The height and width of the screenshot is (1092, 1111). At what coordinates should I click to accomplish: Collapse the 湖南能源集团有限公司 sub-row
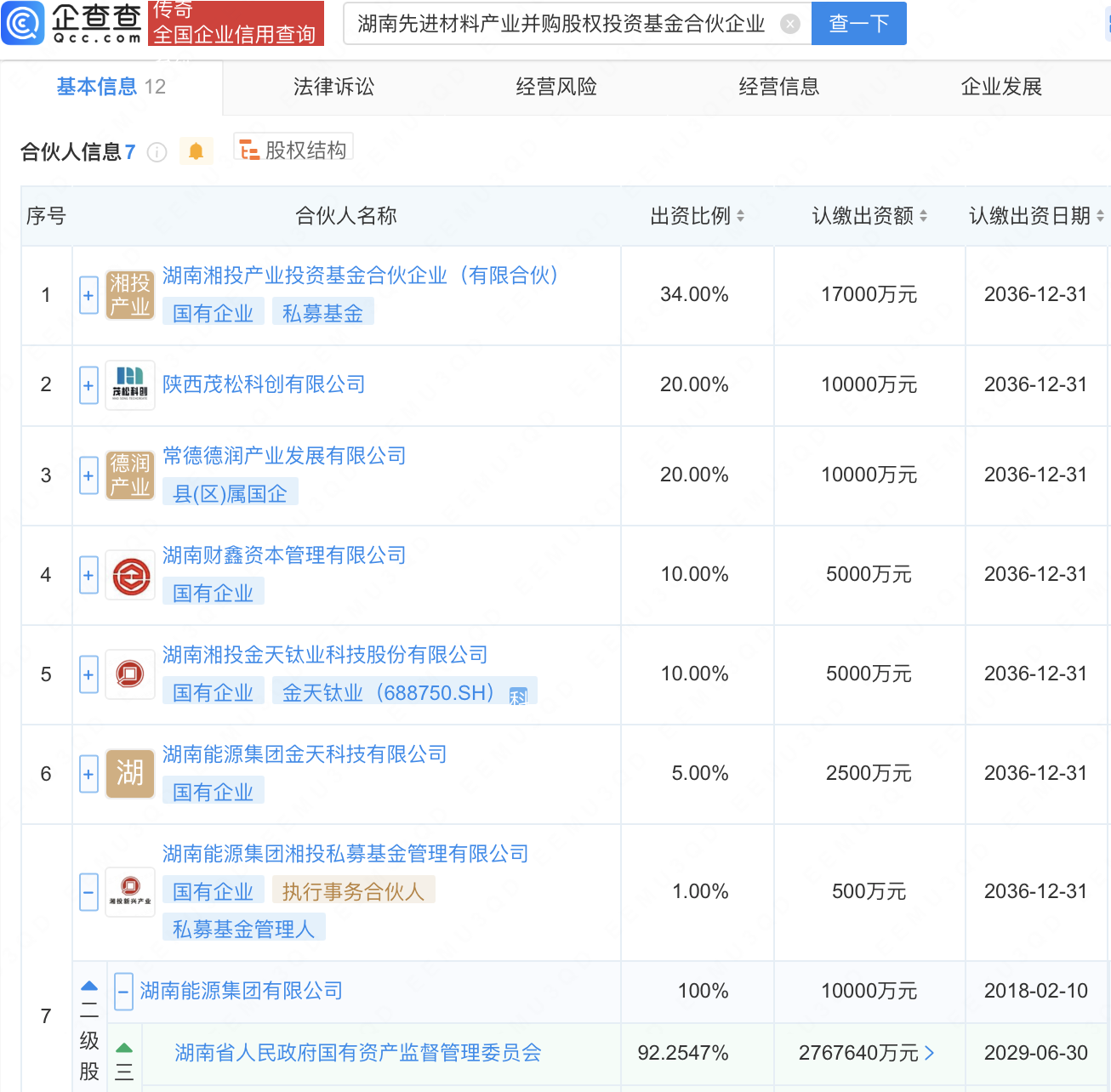123,992
